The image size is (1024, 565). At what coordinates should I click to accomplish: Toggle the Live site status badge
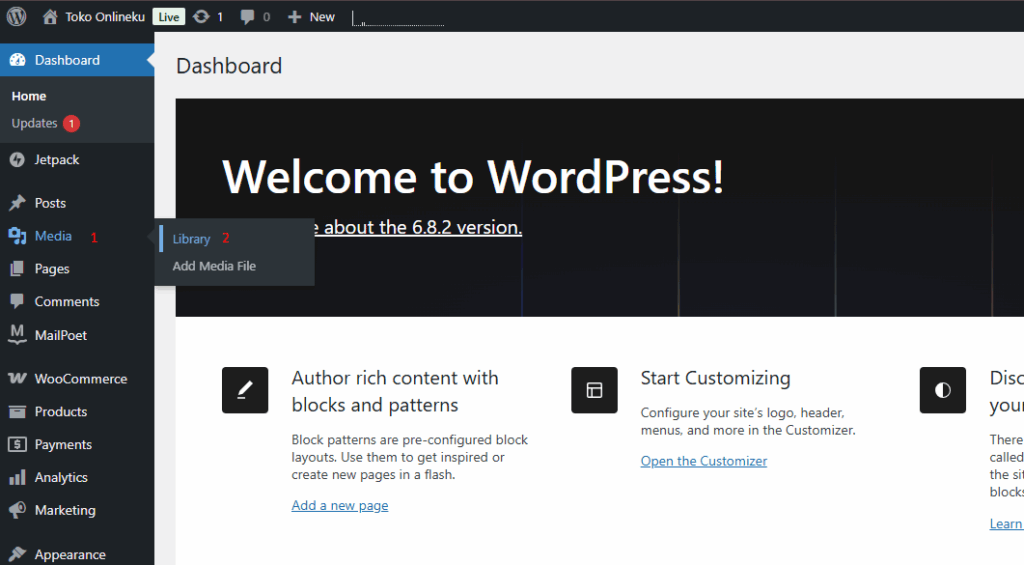(169, 17)
